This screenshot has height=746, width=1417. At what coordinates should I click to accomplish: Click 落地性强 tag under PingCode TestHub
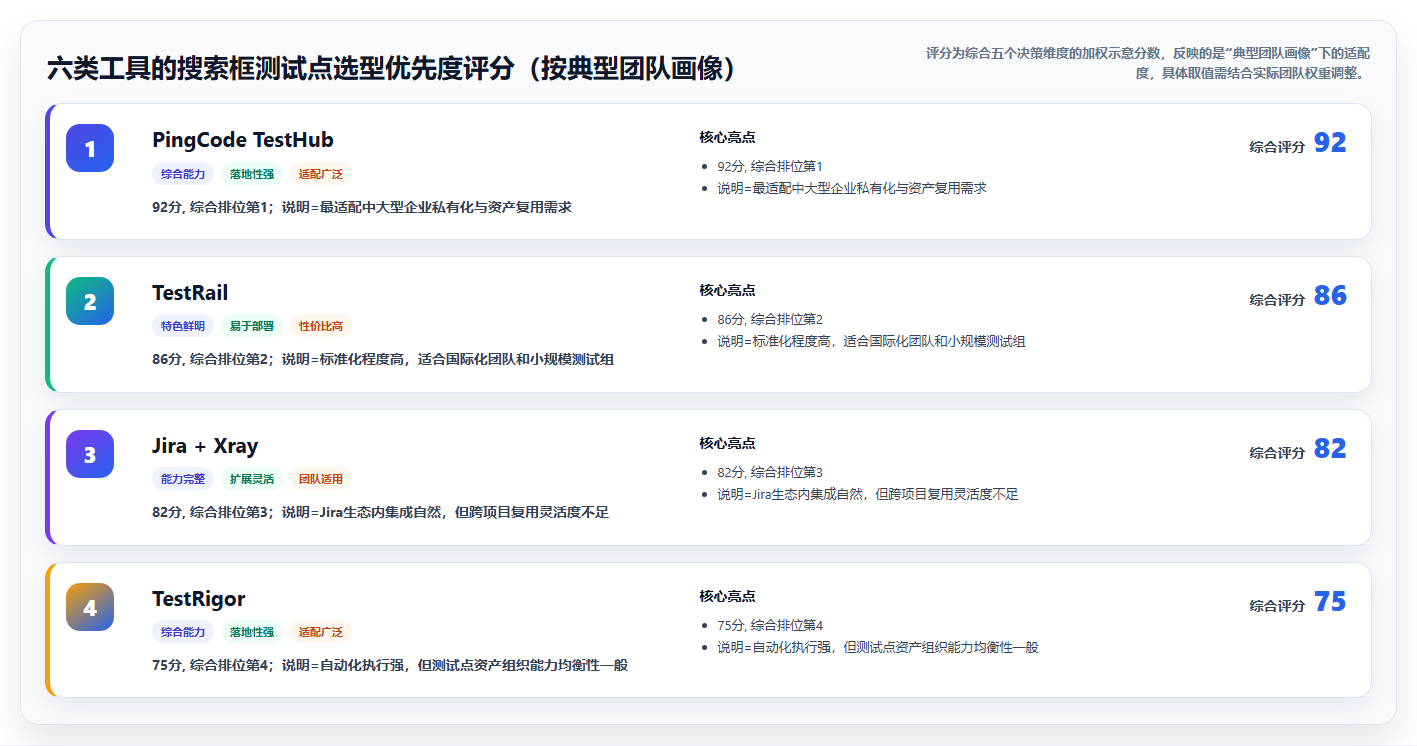coord(252,174)
